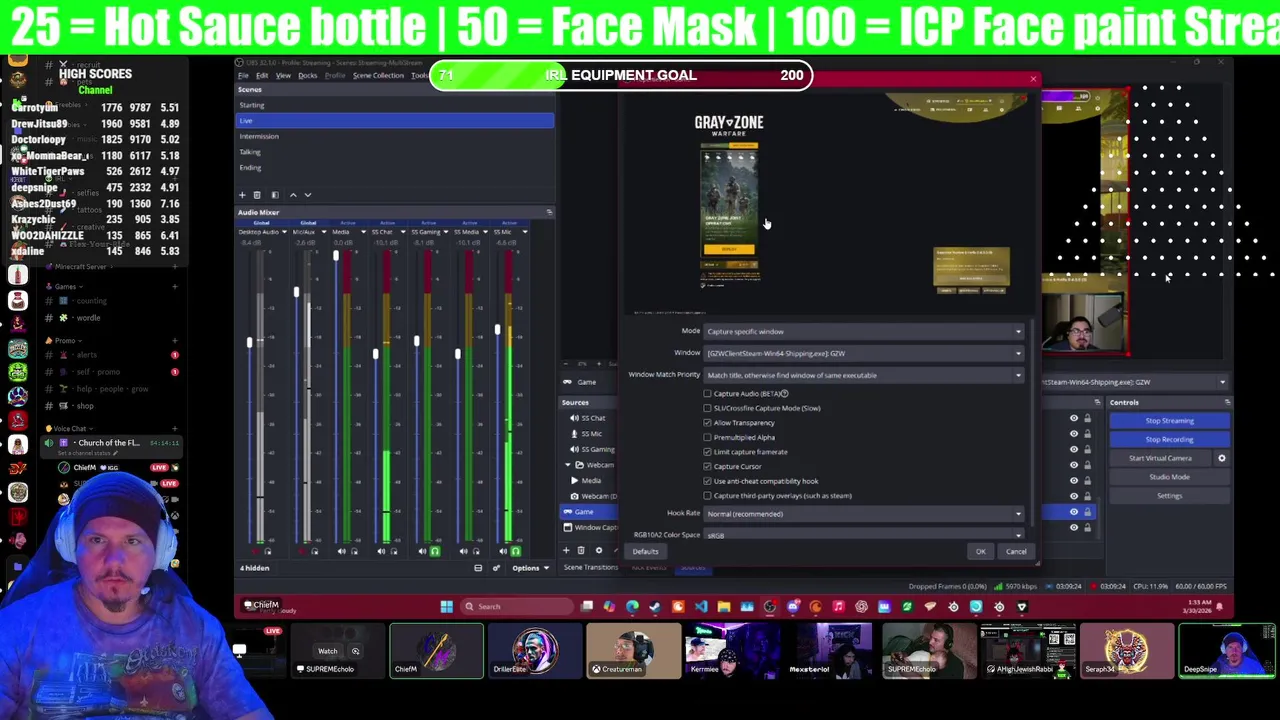Switch to Scene Transitions tab
The height and width of the screenshot is (720, 1280).
(x=591, y=568)
